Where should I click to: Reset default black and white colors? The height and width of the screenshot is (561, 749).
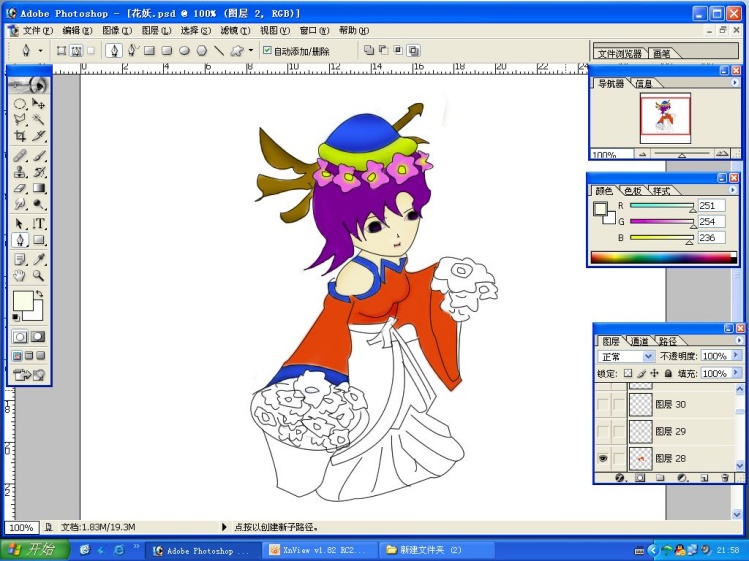[x=16, y=317]
